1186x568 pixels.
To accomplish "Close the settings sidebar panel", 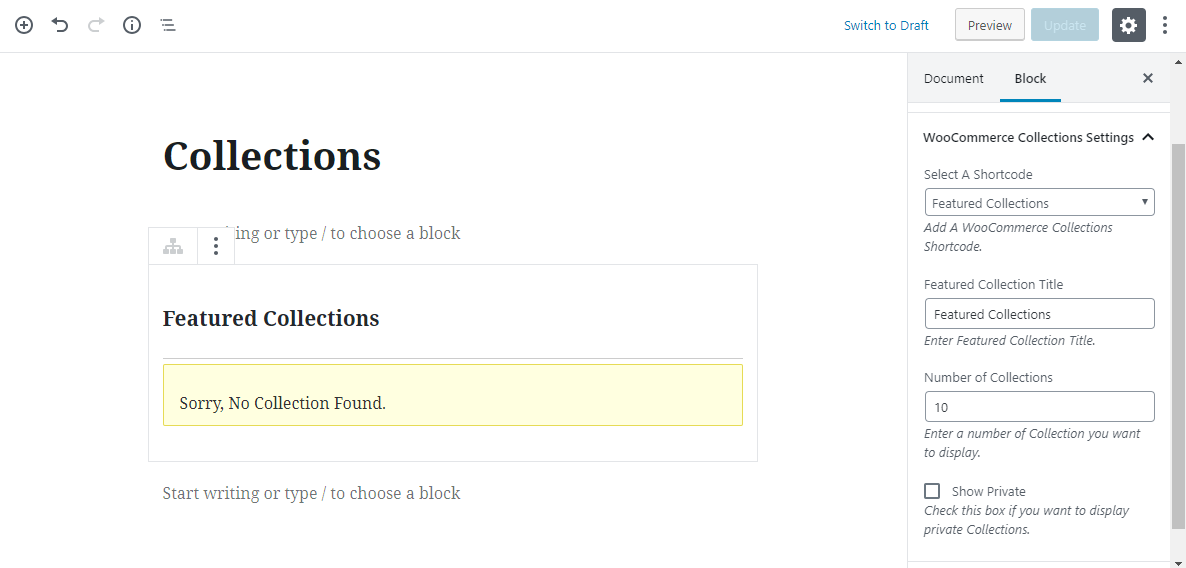I will pos(1148,78).
